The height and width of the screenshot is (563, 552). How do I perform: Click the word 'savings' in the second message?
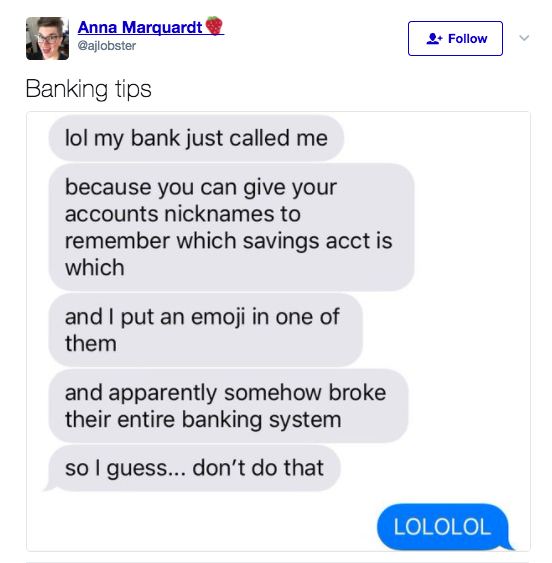point(281,242)
